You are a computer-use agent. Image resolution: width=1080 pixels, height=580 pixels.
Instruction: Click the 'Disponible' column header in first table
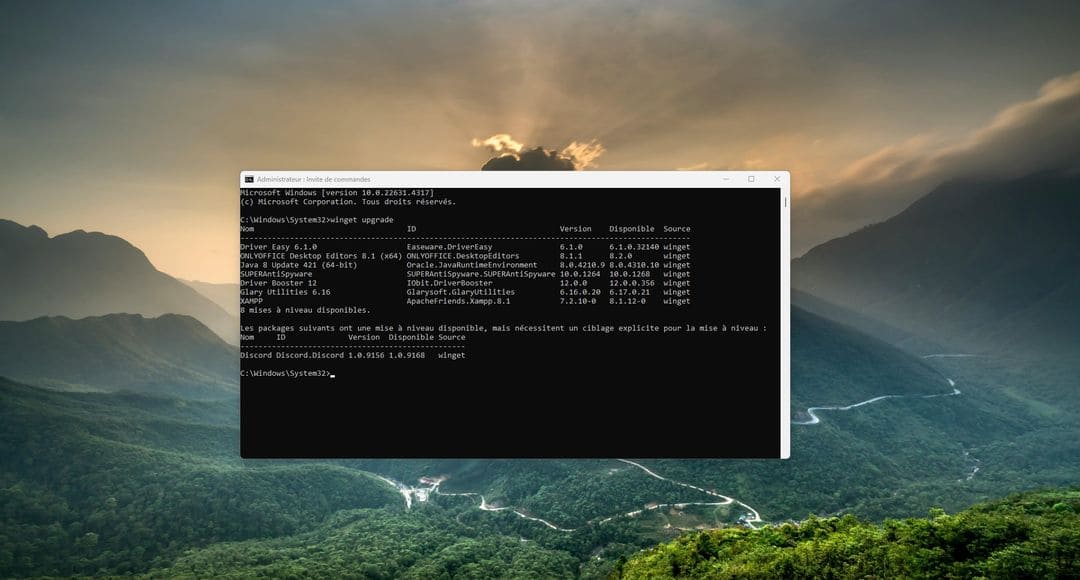632,229
